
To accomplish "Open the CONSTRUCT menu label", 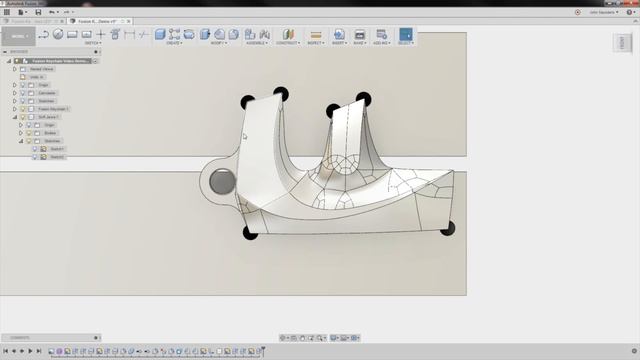I will tap(288, 43).
